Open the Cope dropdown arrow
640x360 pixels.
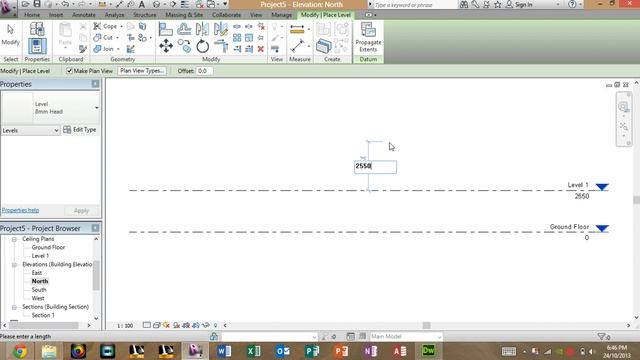point(121,27)
